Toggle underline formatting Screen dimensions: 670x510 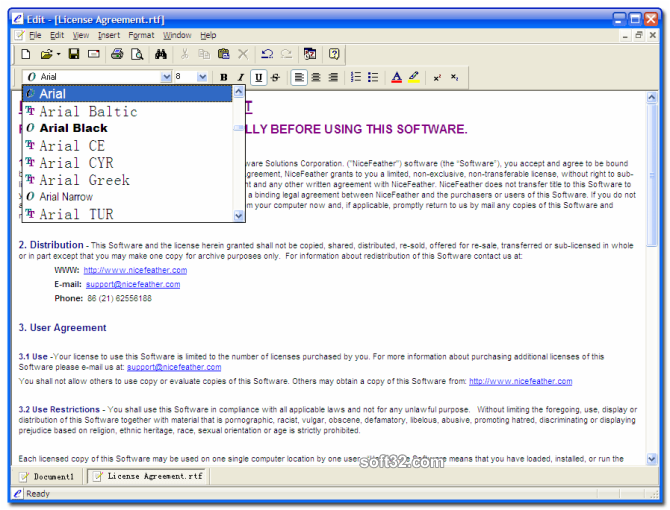(x=259, y=77)
